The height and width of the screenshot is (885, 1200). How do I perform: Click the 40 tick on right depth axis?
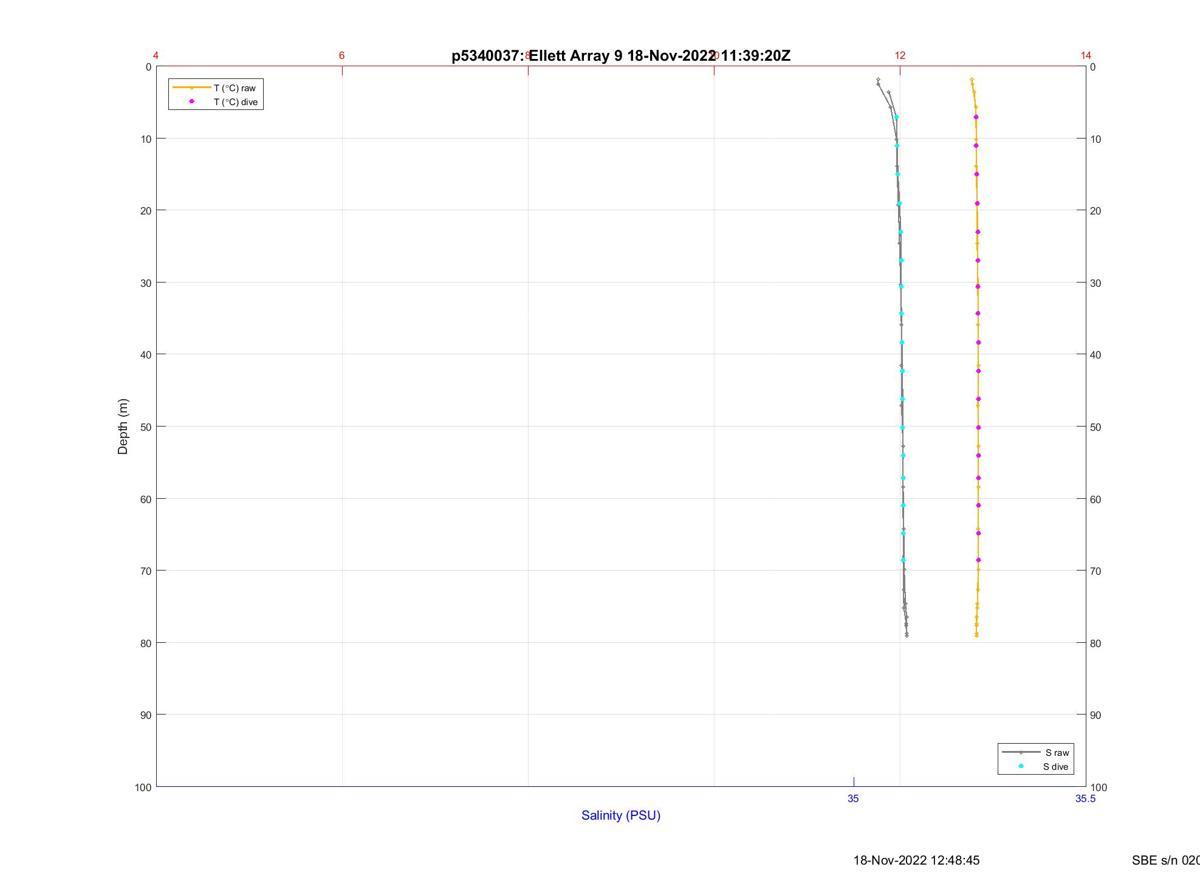pos(1096,355)
